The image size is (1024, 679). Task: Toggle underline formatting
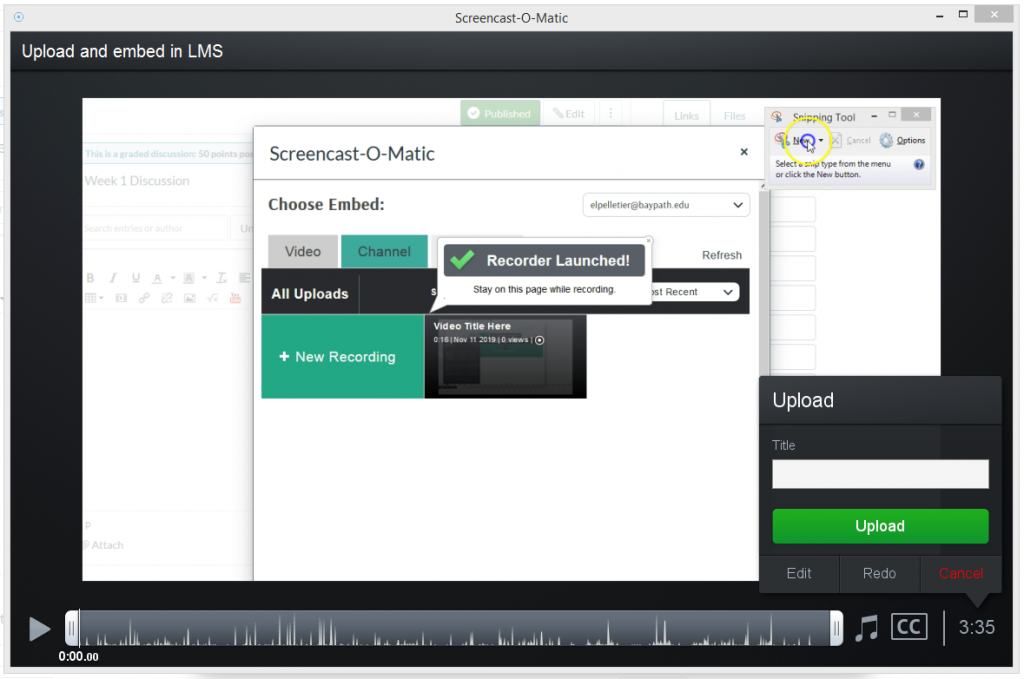pos(136,277)
